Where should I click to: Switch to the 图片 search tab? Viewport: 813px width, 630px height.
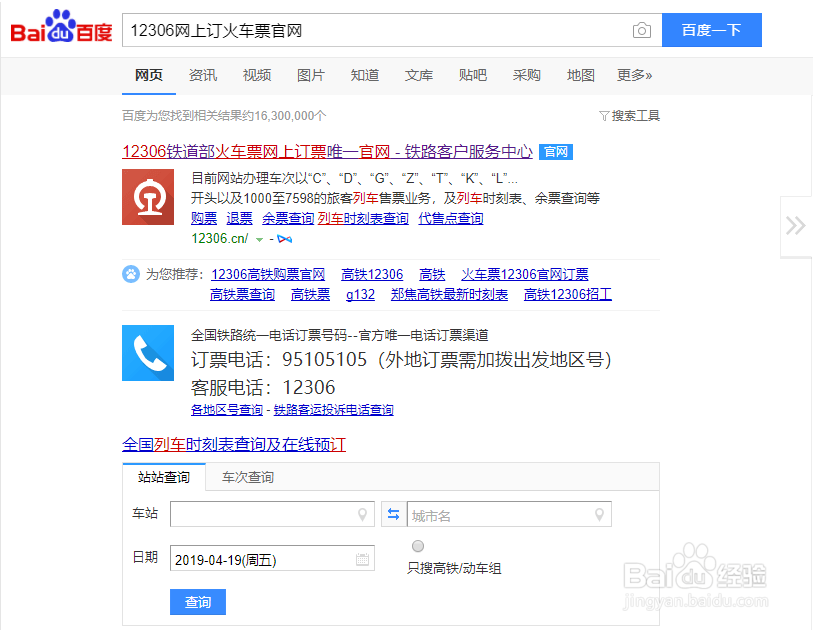point(311,74)
